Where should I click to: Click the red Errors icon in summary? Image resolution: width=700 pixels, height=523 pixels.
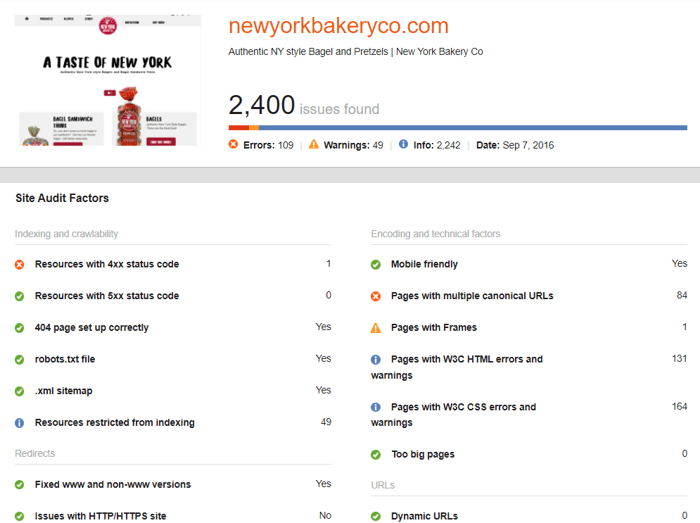pos(233,144)
